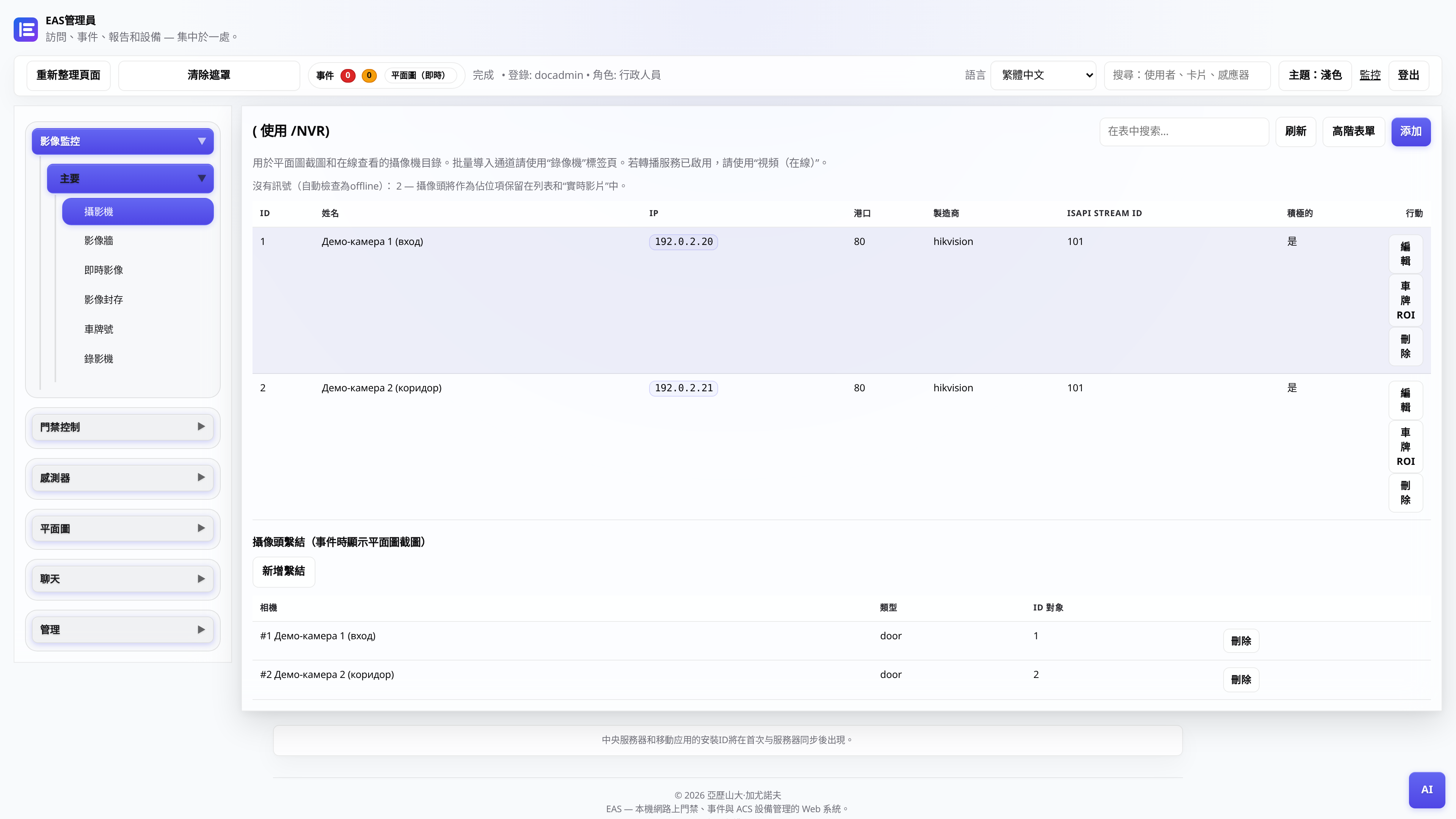Expand the 感測器 section
The image size is (1456, 819).
point(122,478)
